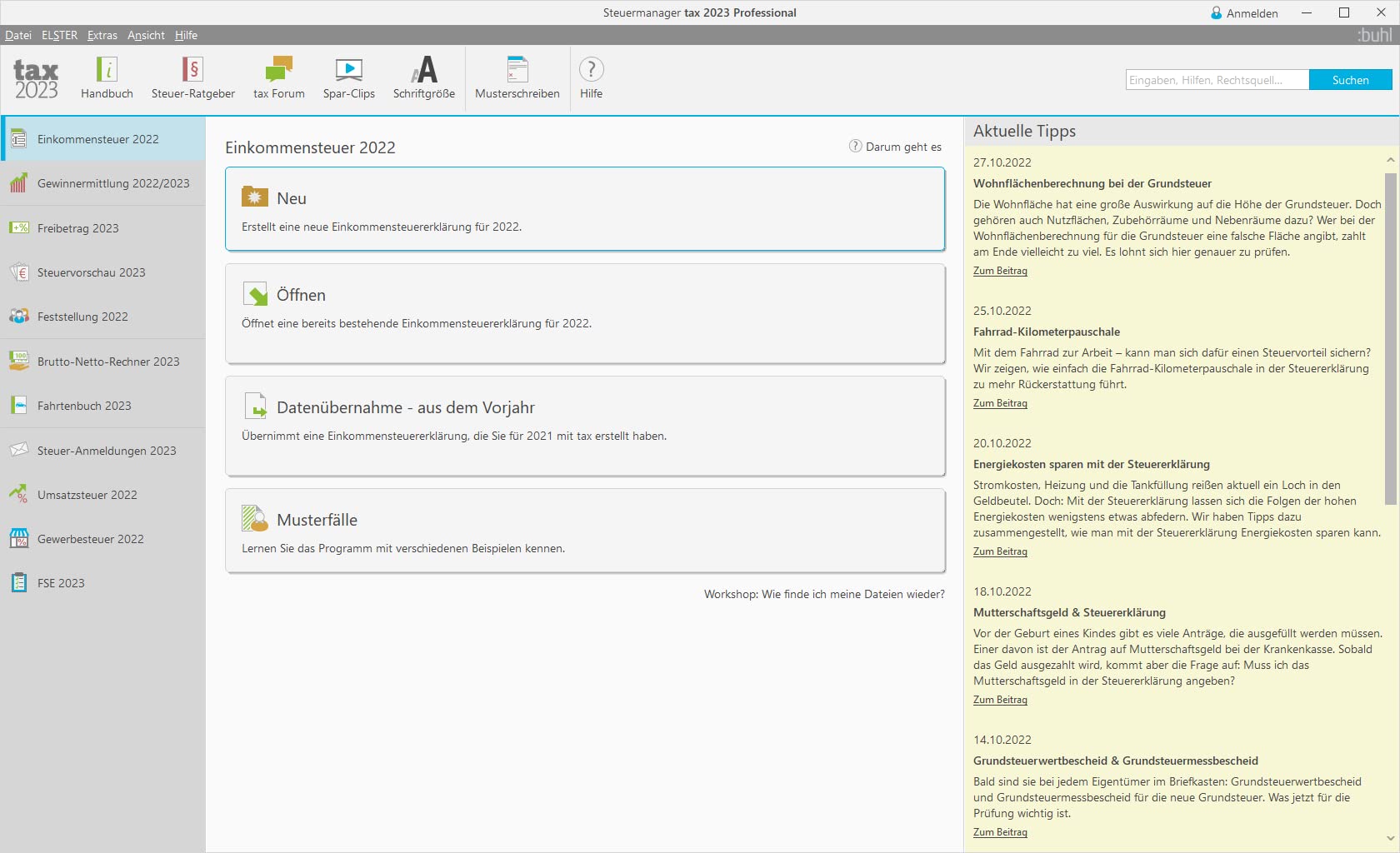The height and width of the screenshot is (853, 1400).
Task: Click headline Energiekosten sparen mit der Steuererklärung
Action: tap(1092, 464)
